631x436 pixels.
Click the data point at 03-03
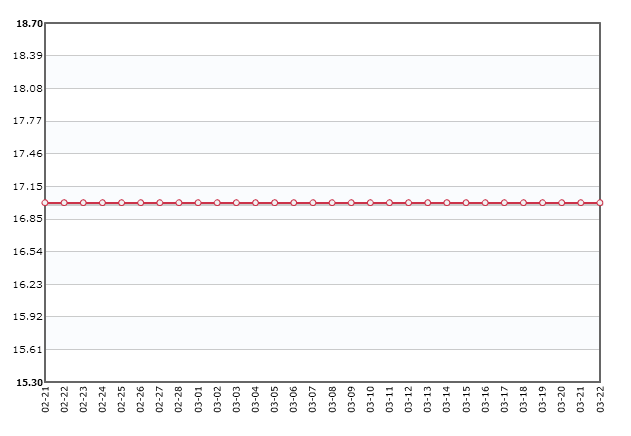[x=236, y=203]
